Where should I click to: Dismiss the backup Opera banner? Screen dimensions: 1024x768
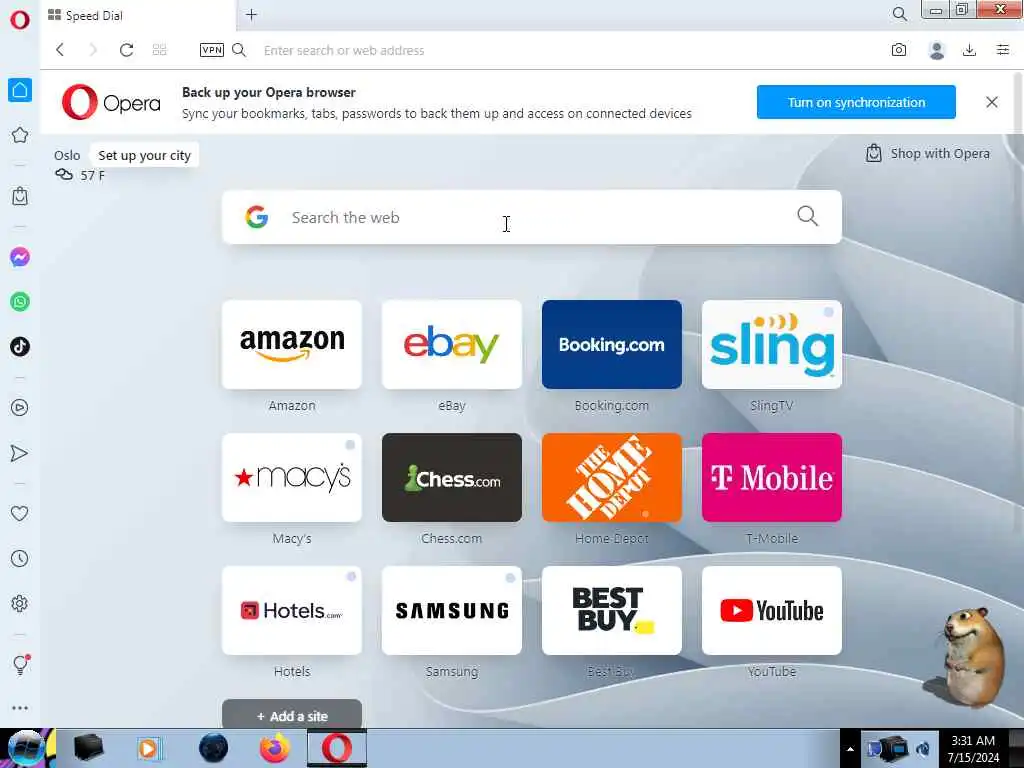click(x=991, y=102)
